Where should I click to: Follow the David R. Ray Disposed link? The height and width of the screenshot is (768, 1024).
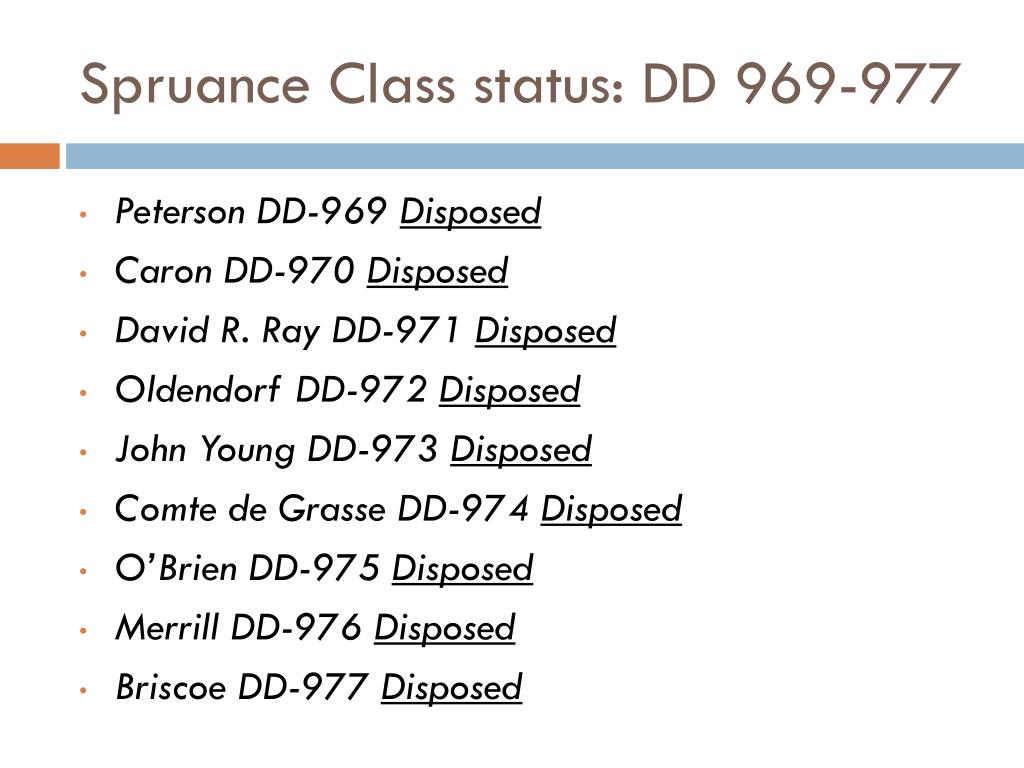tap(545, 331)
